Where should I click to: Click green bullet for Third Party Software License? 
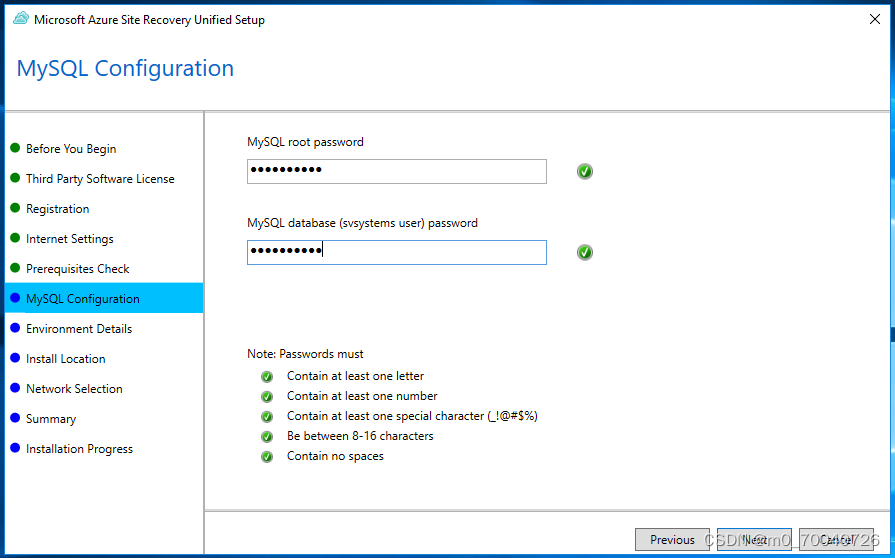coord(15,178)
